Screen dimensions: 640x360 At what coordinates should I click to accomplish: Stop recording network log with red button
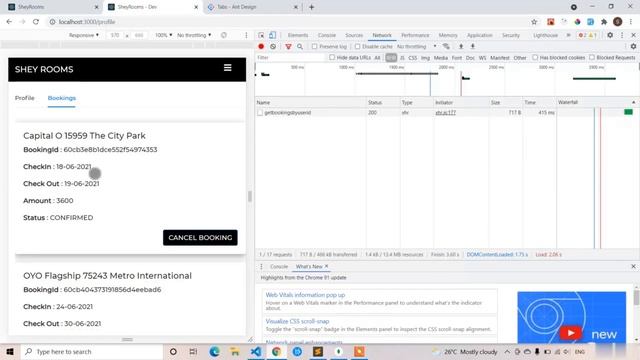coord(261,47)
